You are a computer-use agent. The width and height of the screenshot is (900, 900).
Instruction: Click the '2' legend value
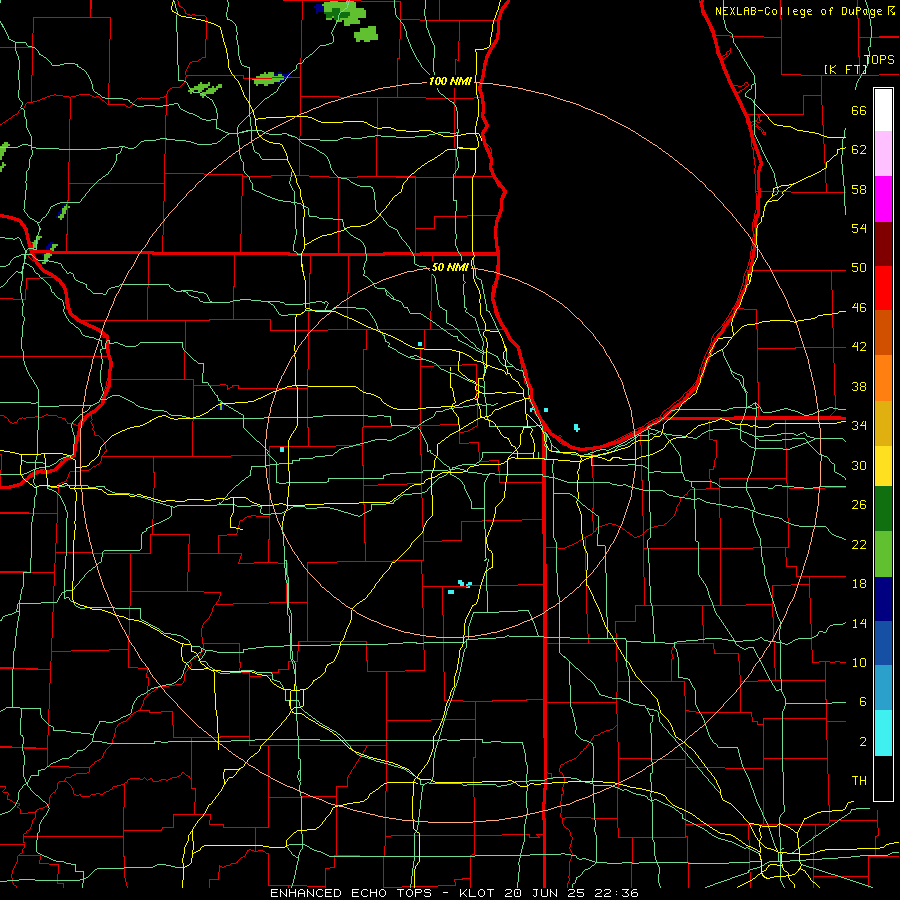click(x=862, y=742)
